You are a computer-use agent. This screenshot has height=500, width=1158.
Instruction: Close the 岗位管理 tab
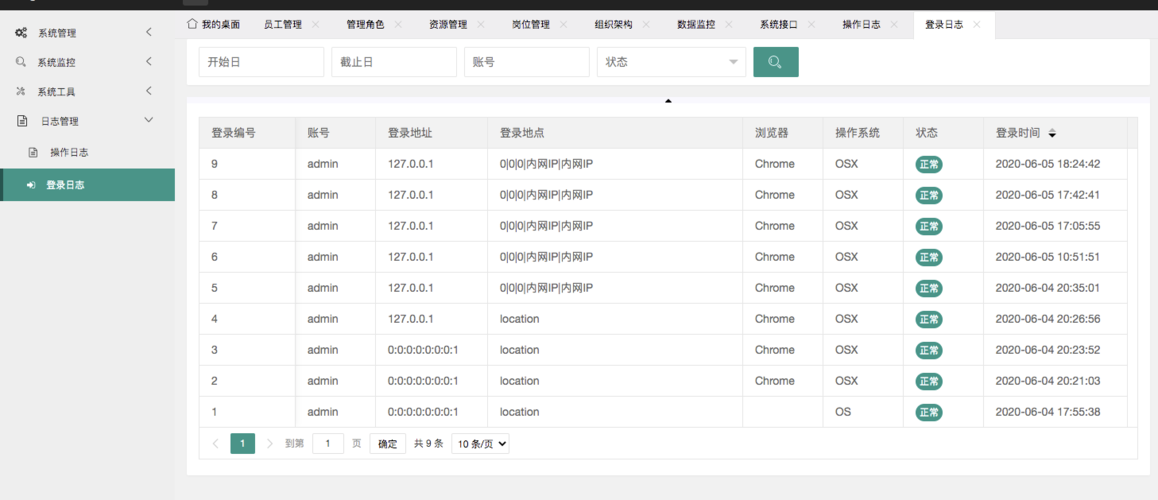[563, 24]
